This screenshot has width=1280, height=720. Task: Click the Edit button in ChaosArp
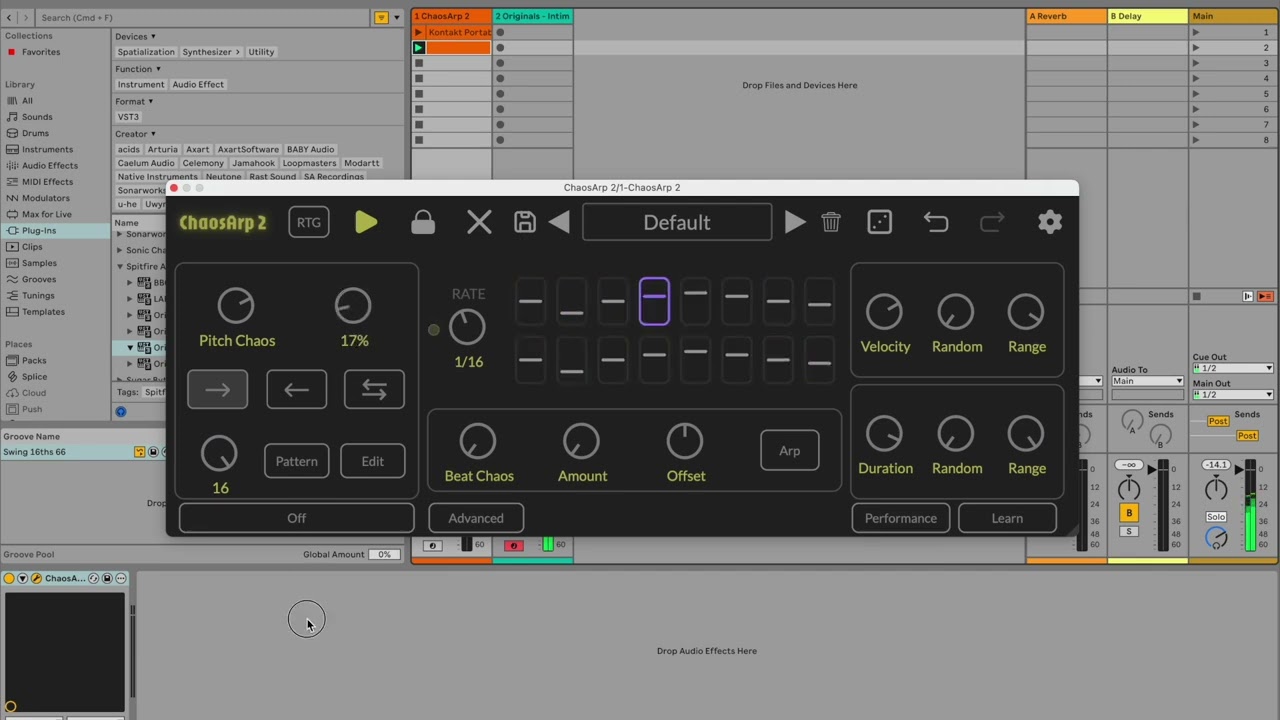click(373, 461)
